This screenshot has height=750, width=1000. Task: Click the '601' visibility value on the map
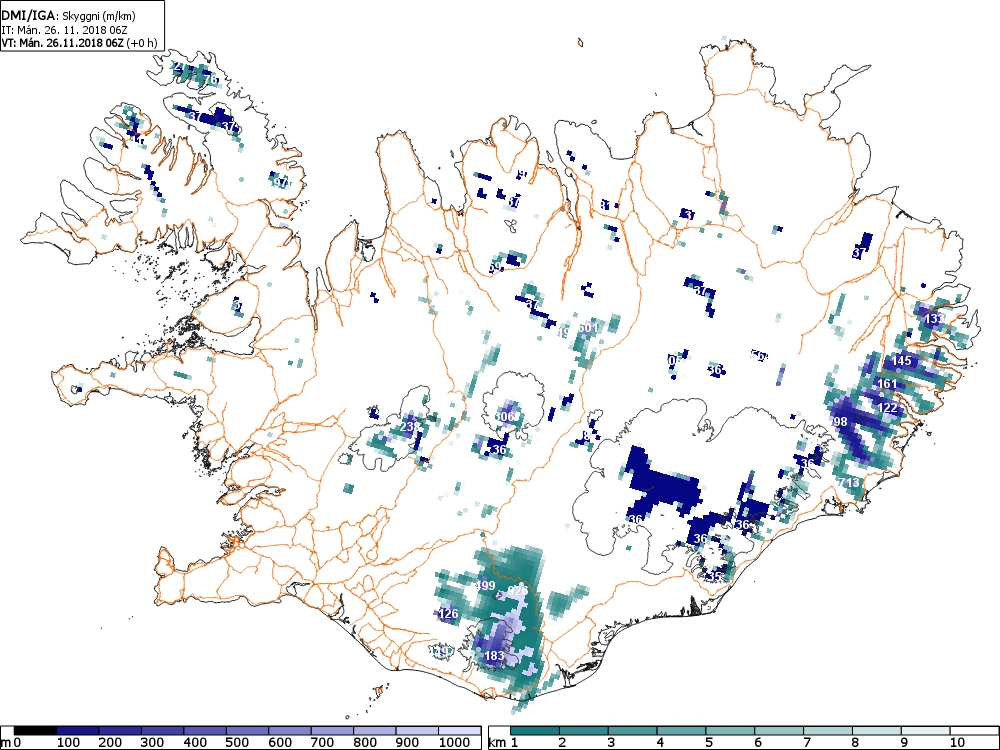588,328
